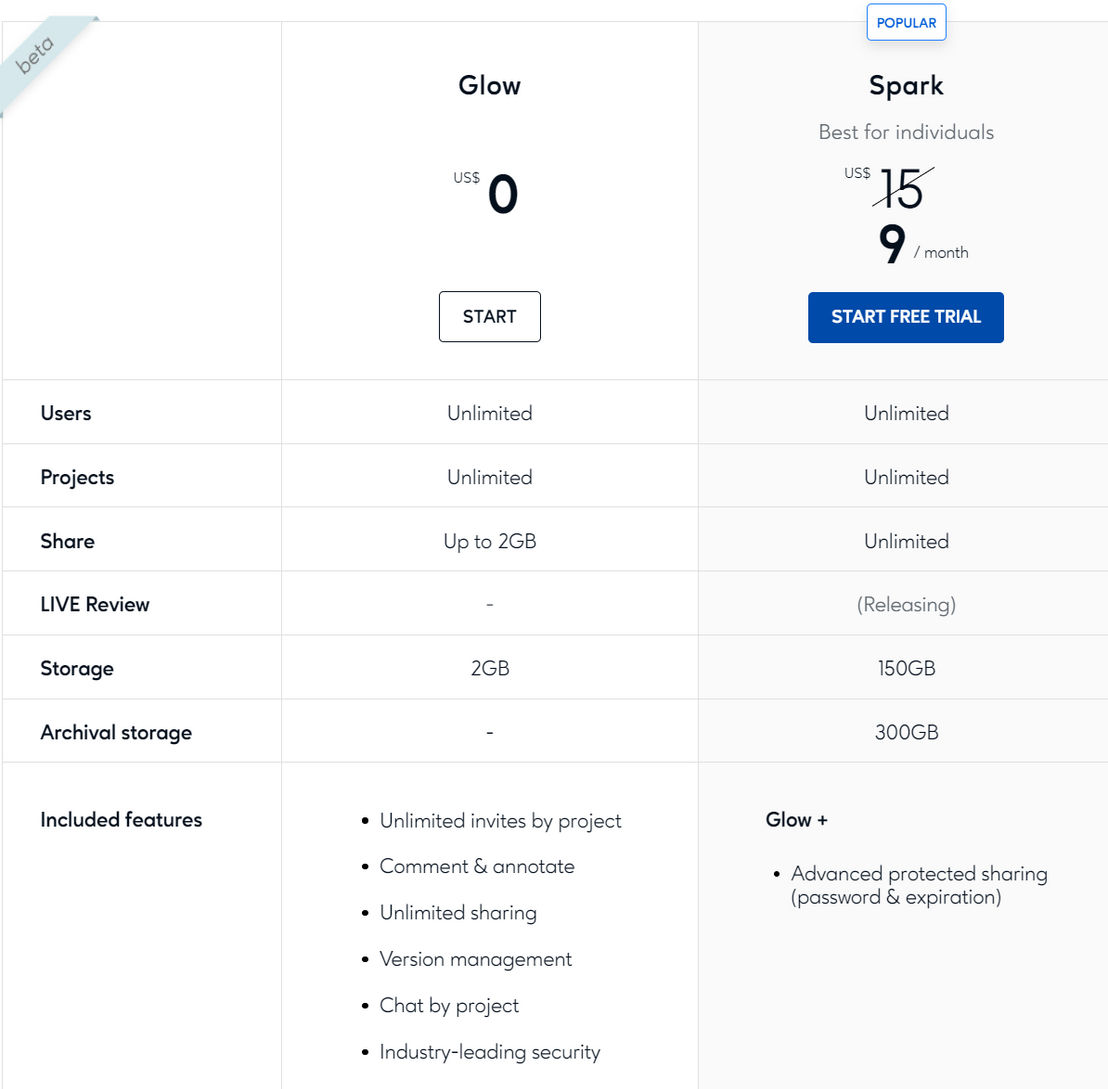Click the Up to 2GB share value
This screenshot has height=1089, width=1108.
[490, 541]
